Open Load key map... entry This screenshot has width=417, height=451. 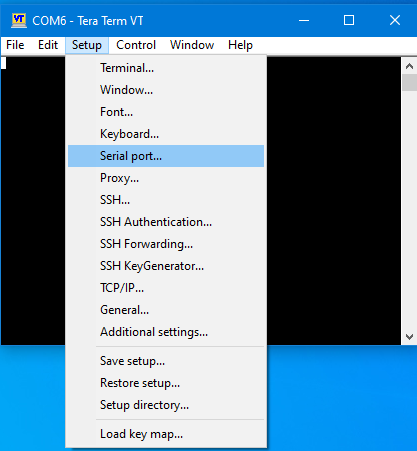(166, 434)
